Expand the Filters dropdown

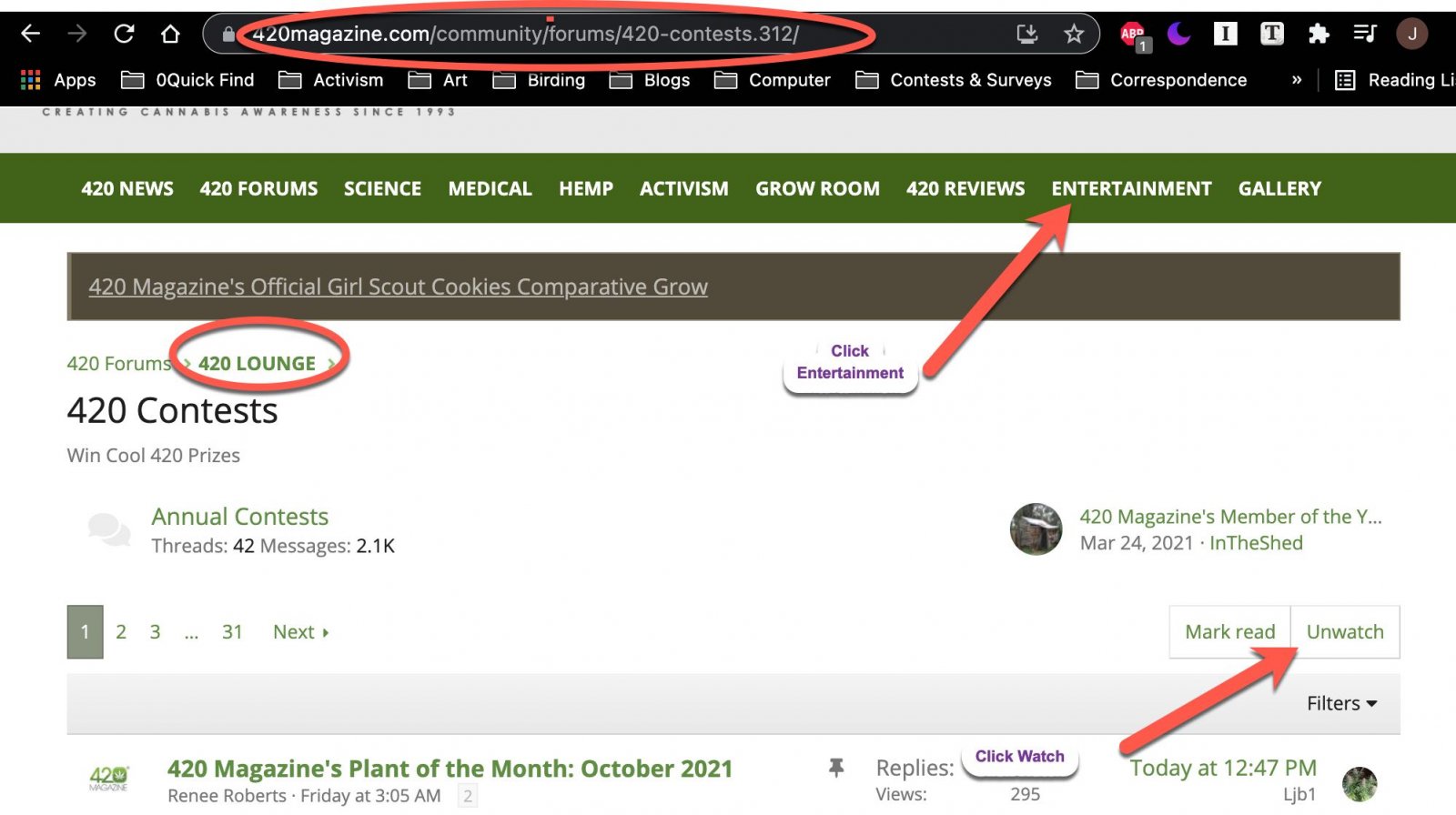click(x=1342, y=703)
